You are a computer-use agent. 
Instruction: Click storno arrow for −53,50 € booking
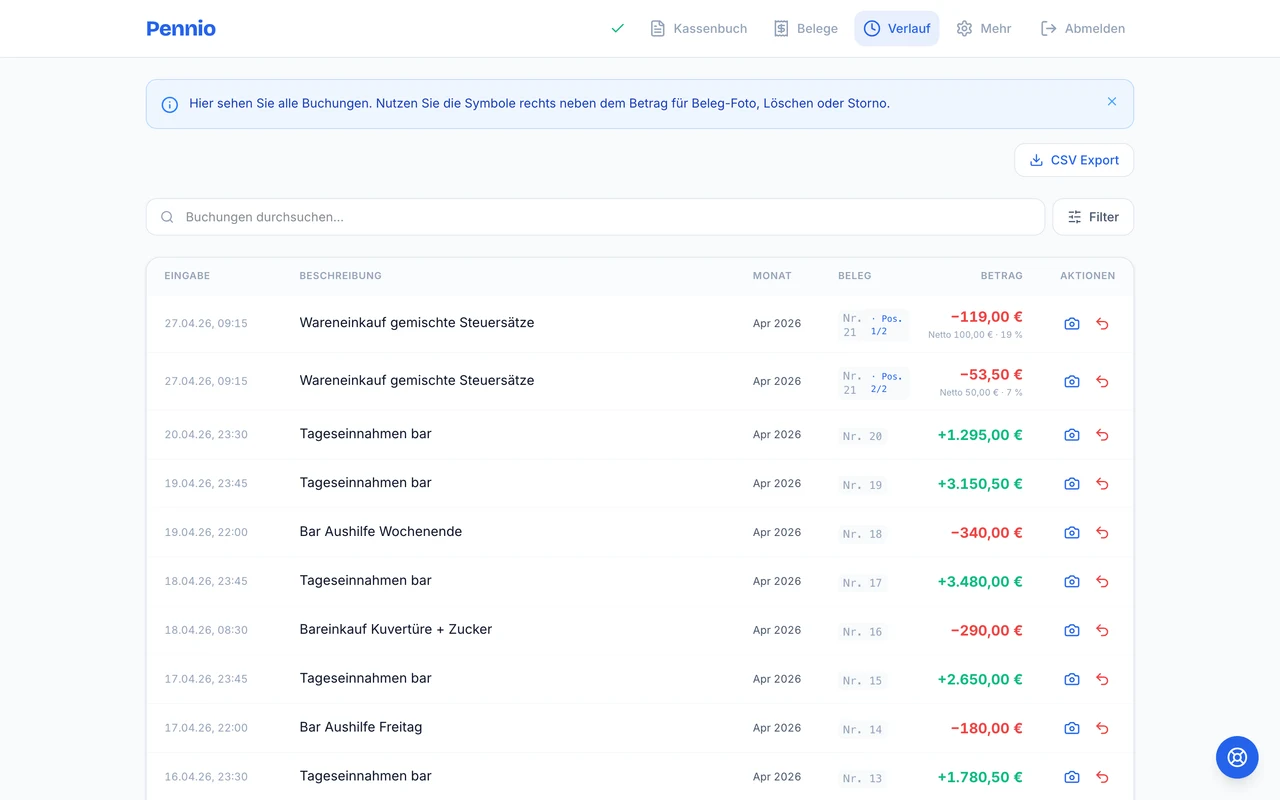pos(1102,382)
